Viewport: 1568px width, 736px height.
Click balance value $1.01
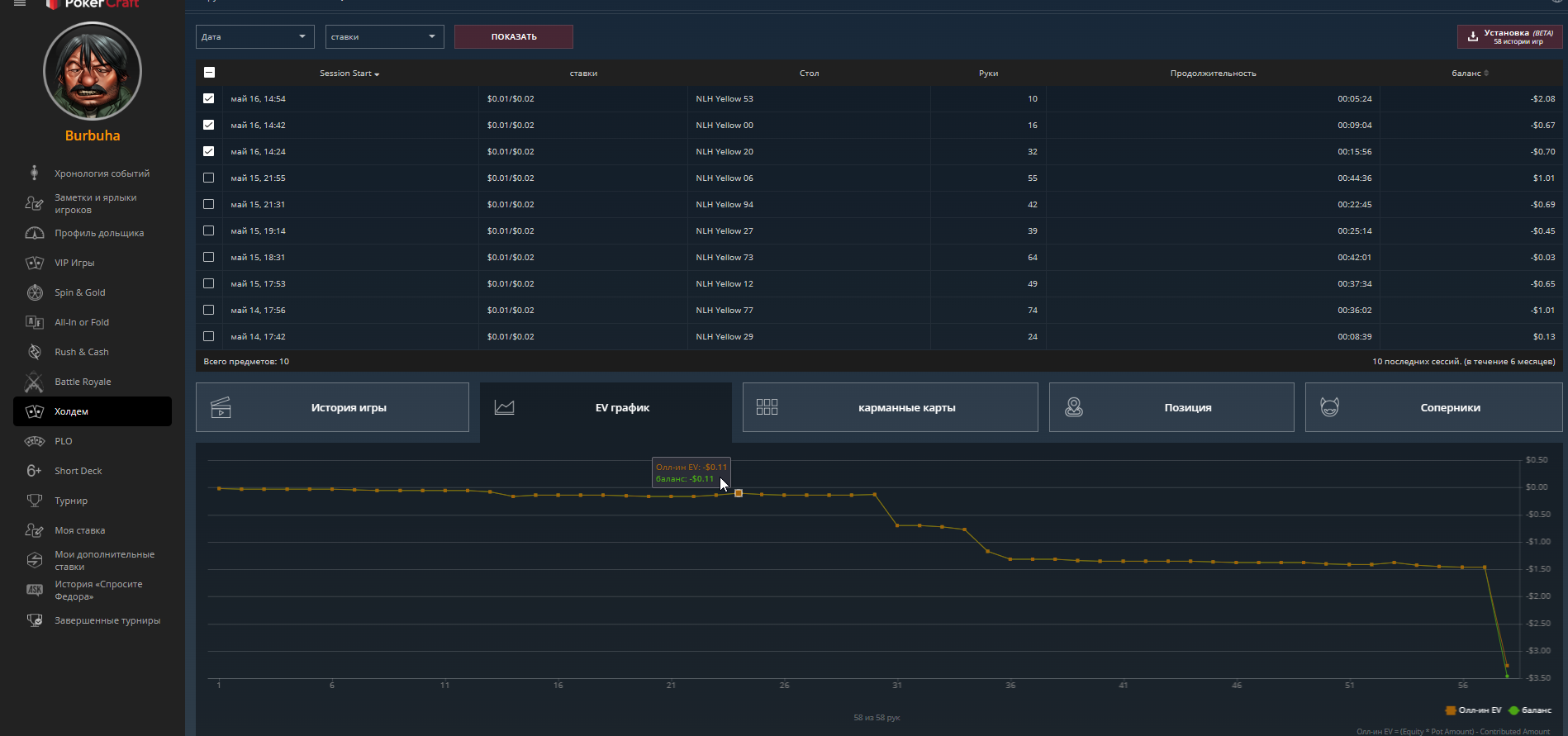pos(1543,178)
